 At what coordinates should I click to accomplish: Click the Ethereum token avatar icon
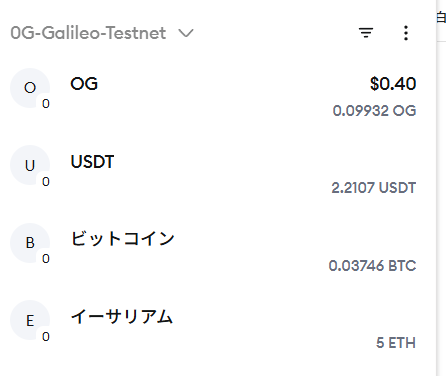point(30,320)
